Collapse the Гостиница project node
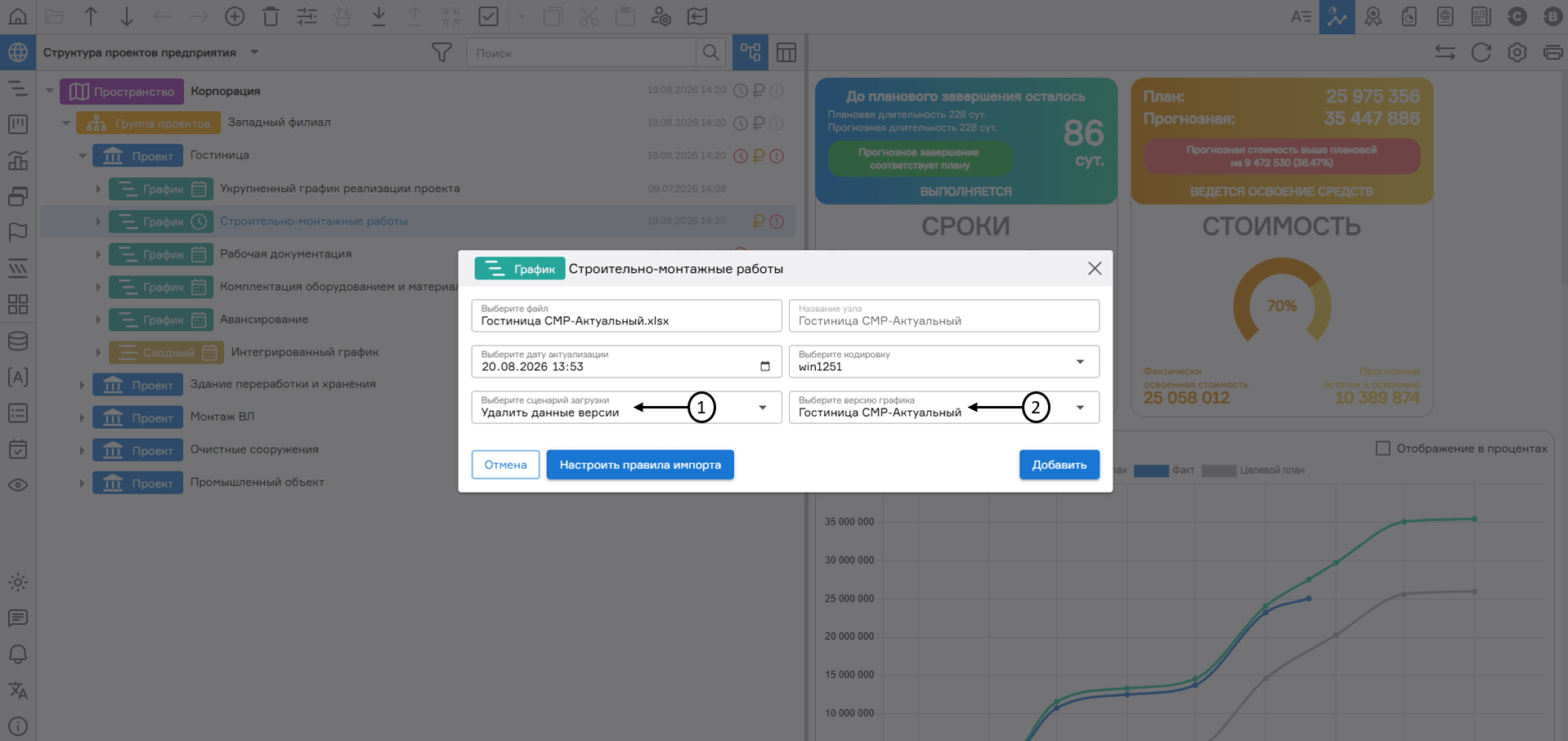This screenshot has height=741, width=1568. [83, 156]
